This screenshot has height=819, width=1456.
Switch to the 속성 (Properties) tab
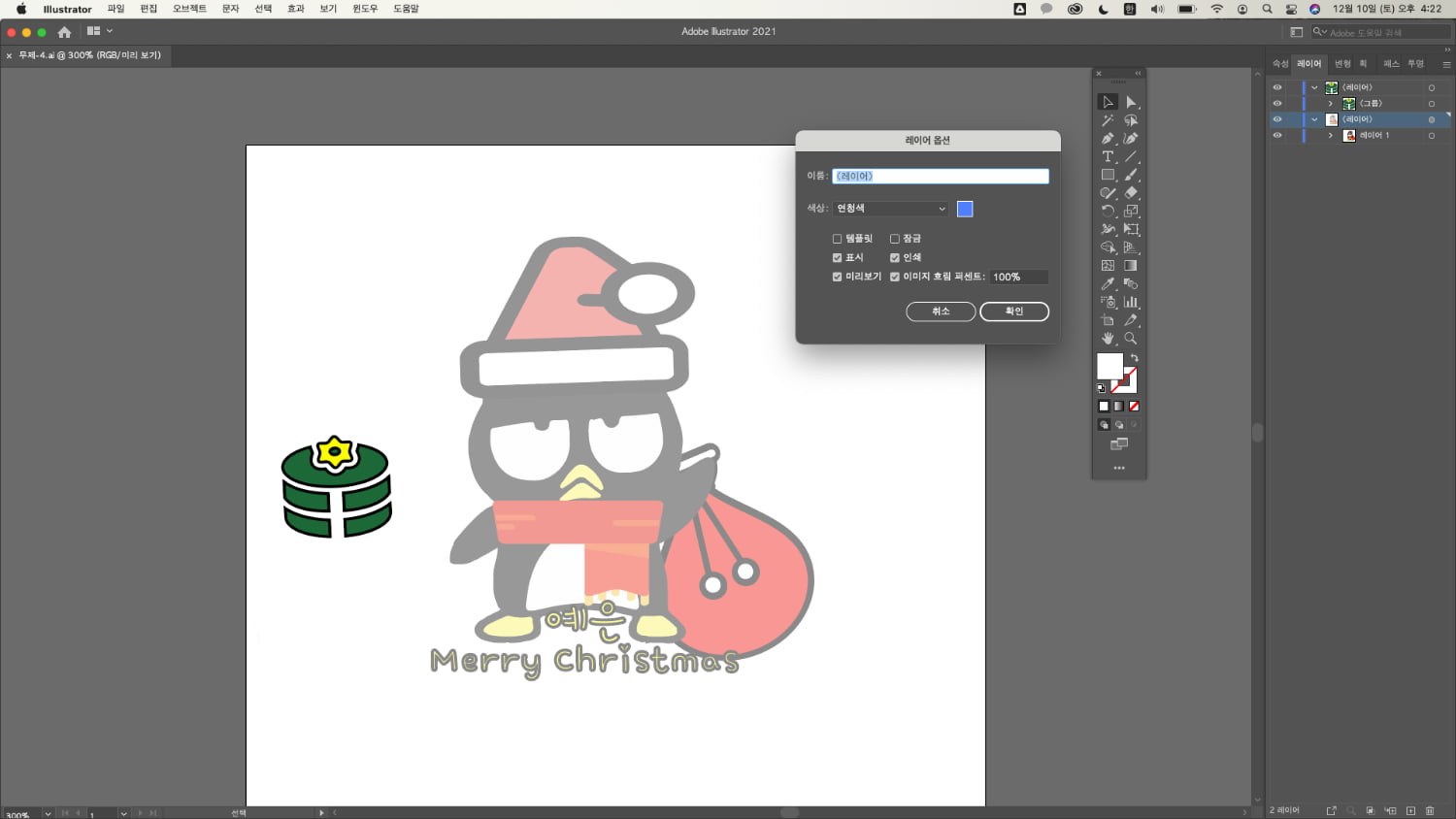(1280, 64)
